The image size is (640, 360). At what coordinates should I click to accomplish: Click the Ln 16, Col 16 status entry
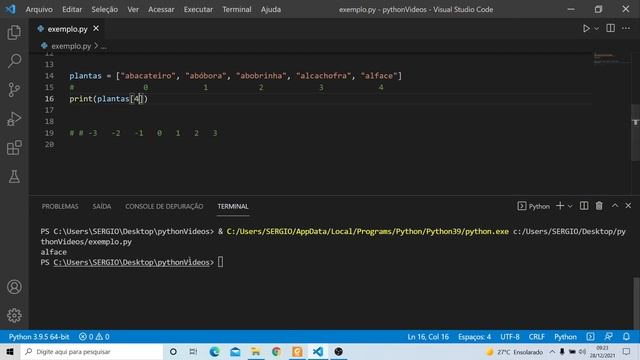428,337
